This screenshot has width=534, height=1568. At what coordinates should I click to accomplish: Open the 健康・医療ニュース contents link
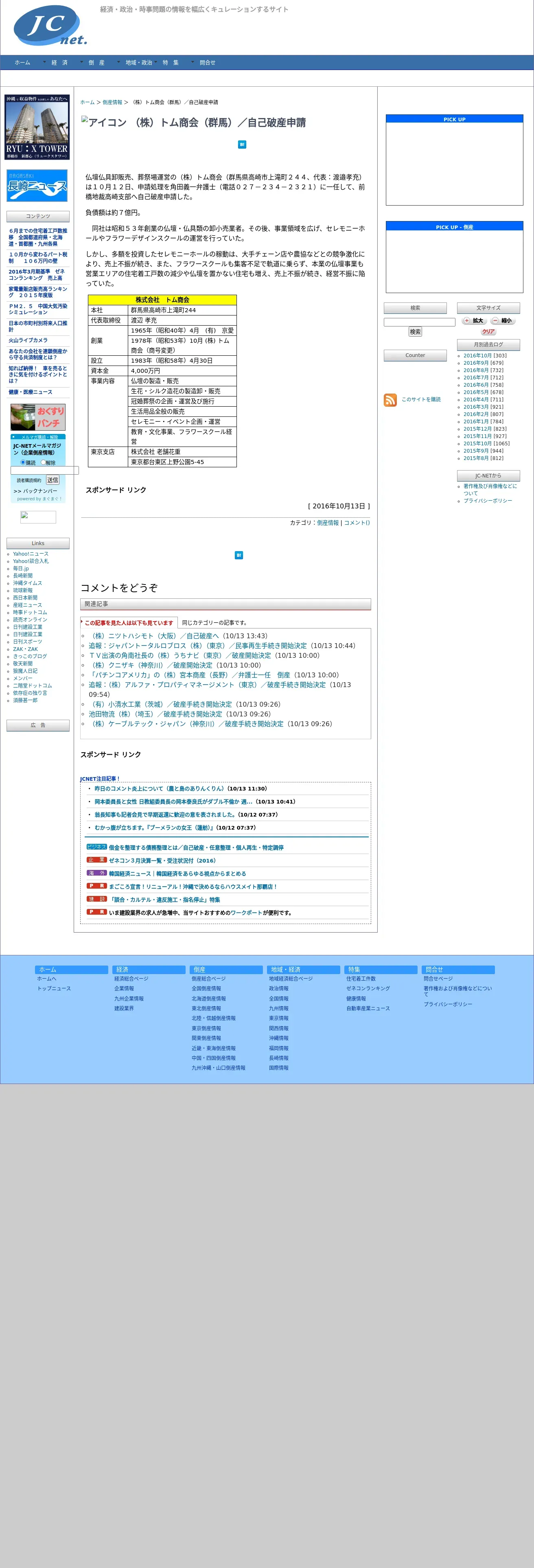(31, 392)
